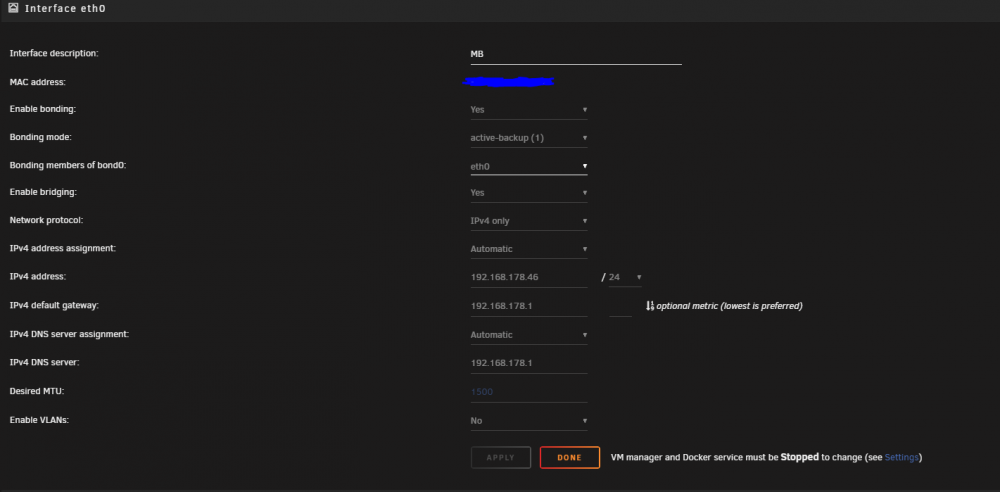Viewport: 1000px width, 492px height.
Task: Open IPv4 DNS server assignment dropdown
Action: tap(529, 335)
